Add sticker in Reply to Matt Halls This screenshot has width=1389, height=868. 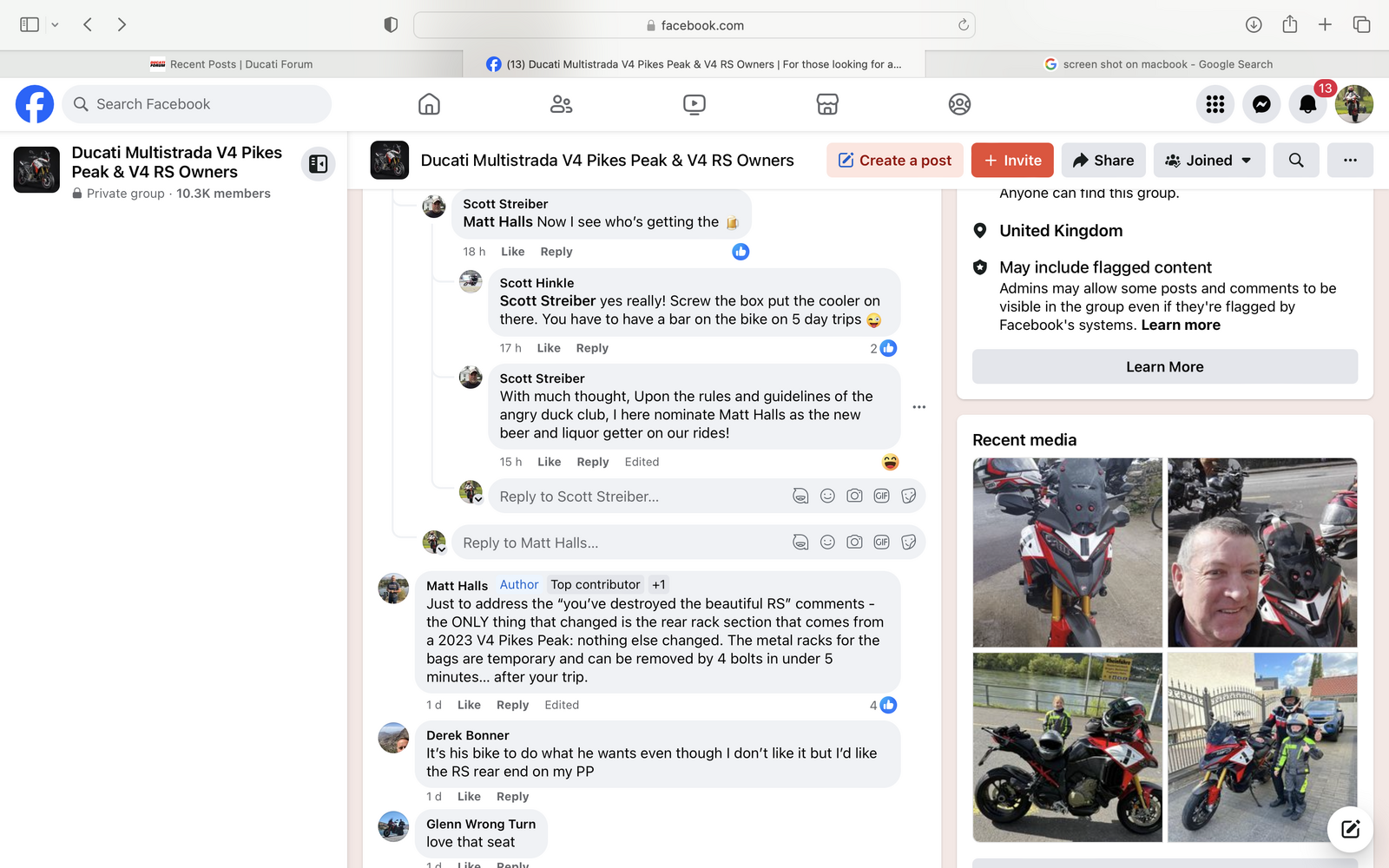coord(909,542)
